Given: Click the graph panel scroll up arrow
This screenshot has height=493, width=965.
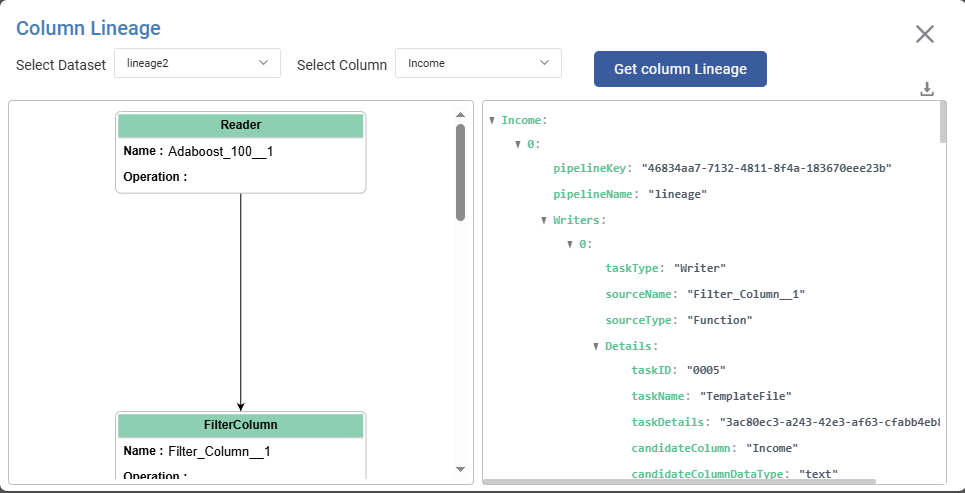Looking at the screenshot, I should point(460,114).
